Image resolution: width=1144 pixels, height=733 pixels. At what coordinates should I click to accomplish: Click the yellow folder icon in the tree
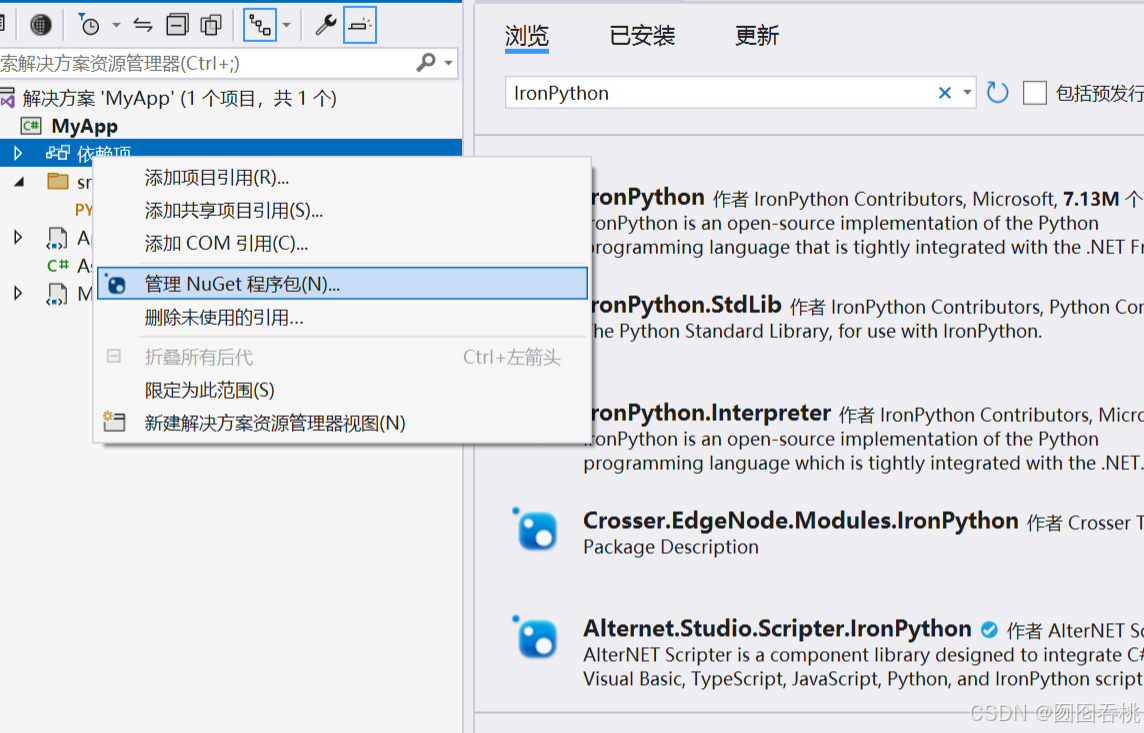click(x=58, y=181)
